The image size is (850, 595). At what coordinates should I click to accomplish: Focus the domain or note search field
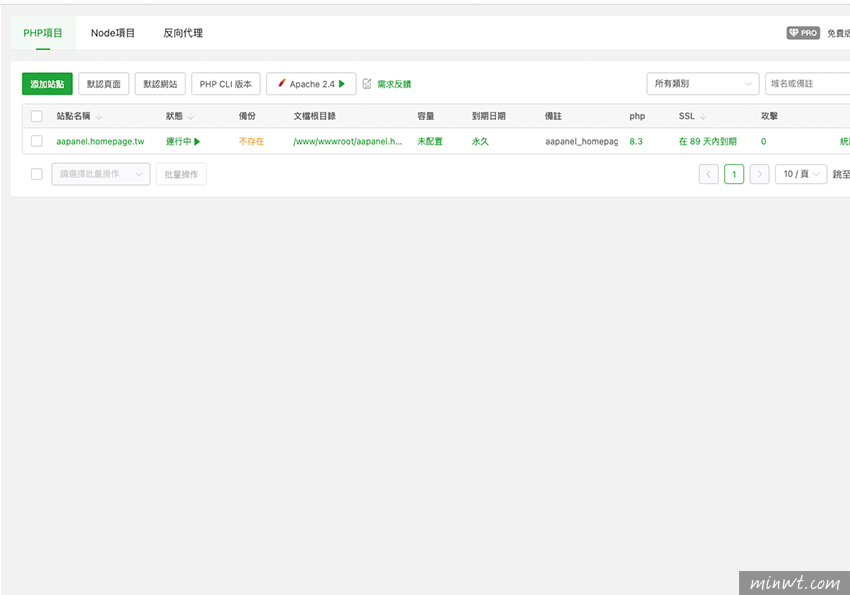(x=808, y=83)
